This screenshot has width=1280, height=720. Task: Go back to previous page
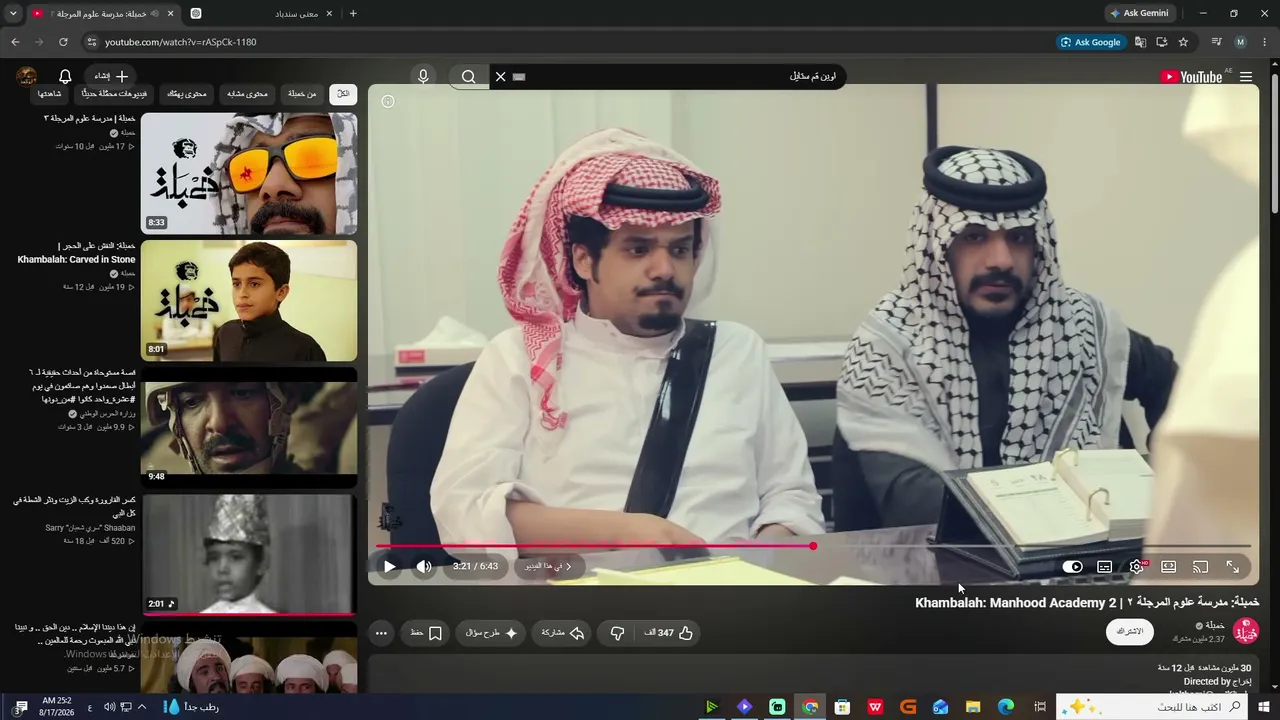point(15,42)
